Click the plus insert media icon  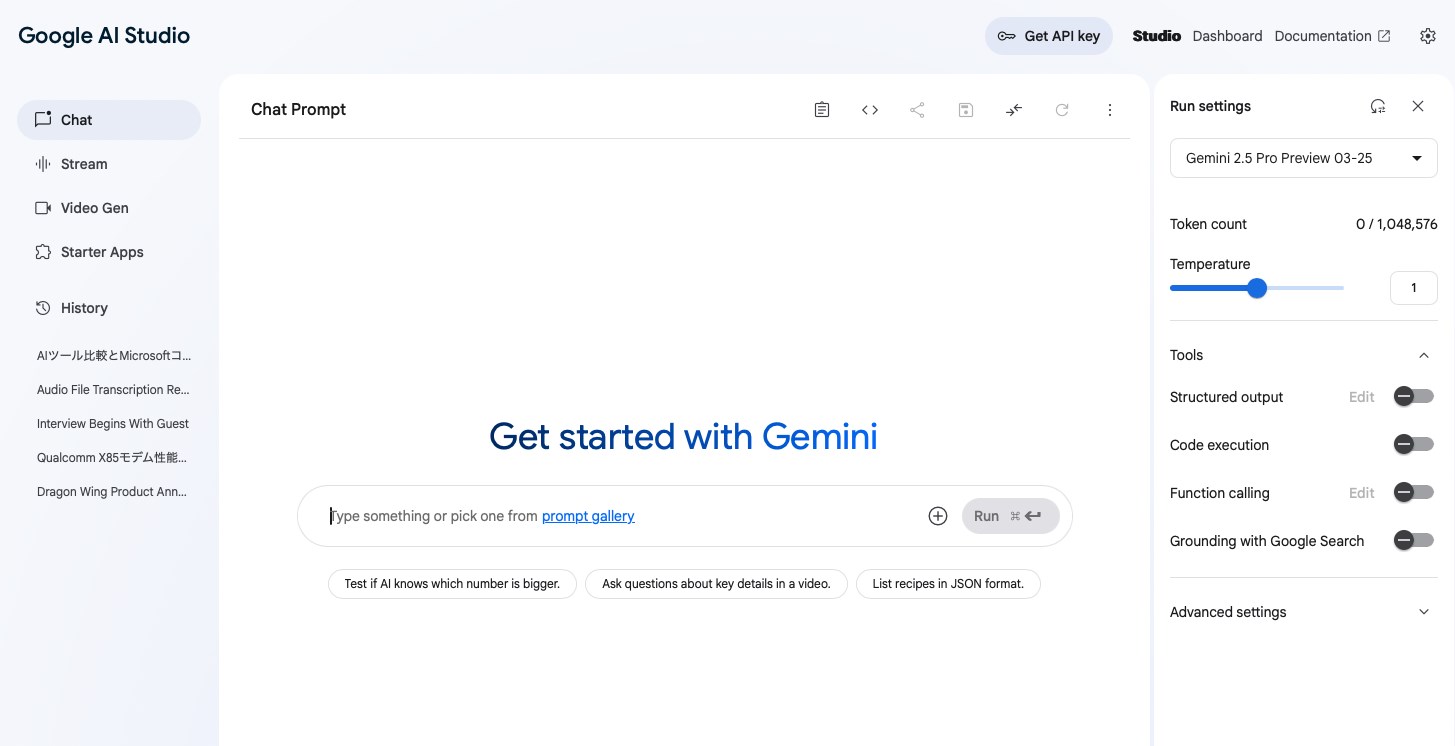click(938, 516)
